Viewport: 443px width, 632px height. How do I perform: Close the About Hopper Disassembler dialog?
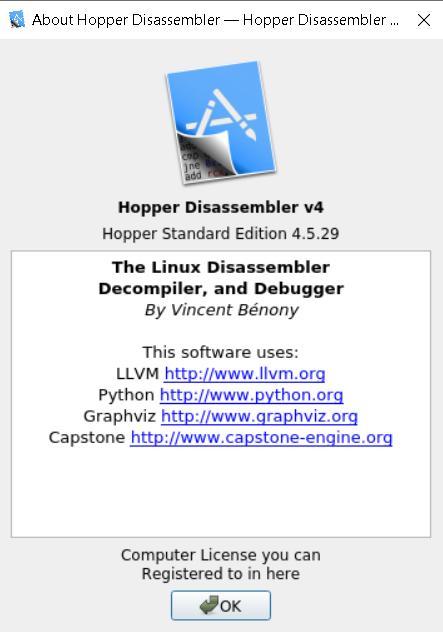(424, 20)
